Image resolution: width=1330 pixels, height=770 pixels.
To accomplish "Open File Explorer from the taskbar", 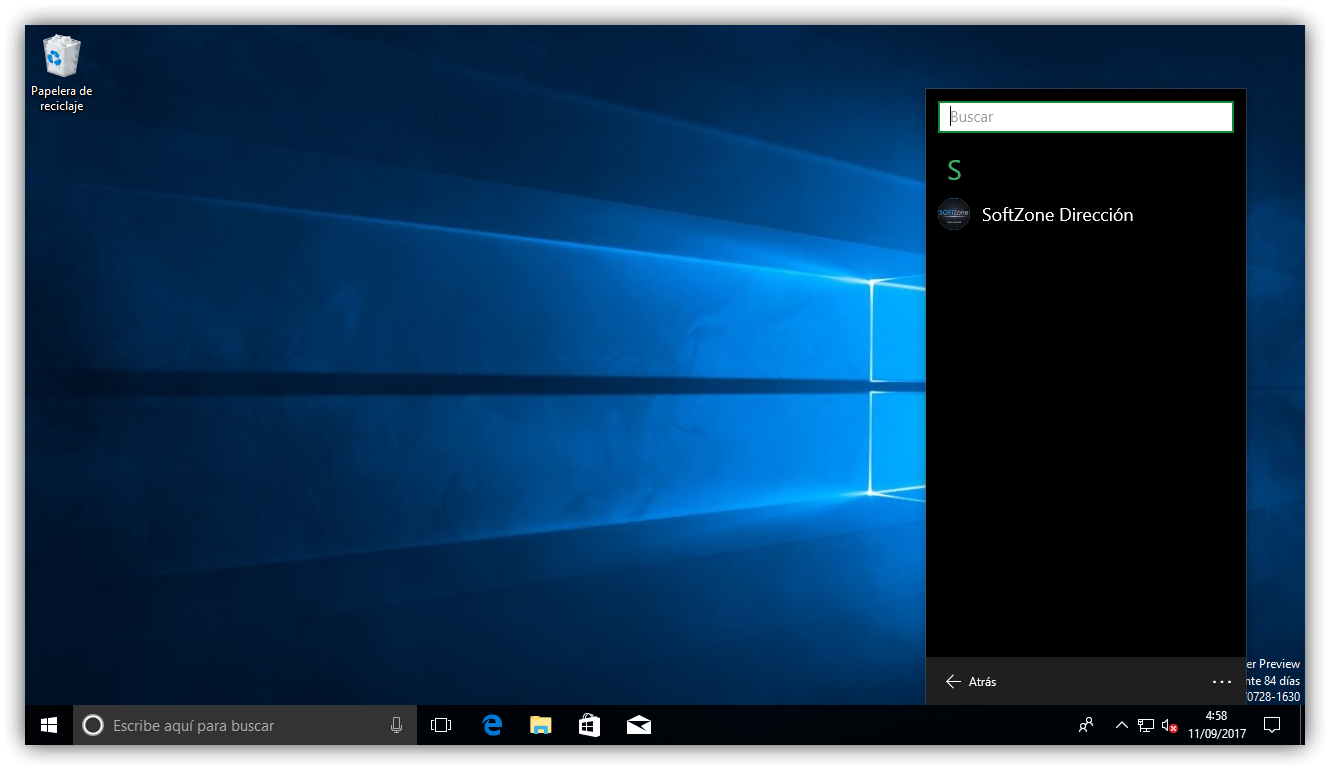I will coord(540,725).
